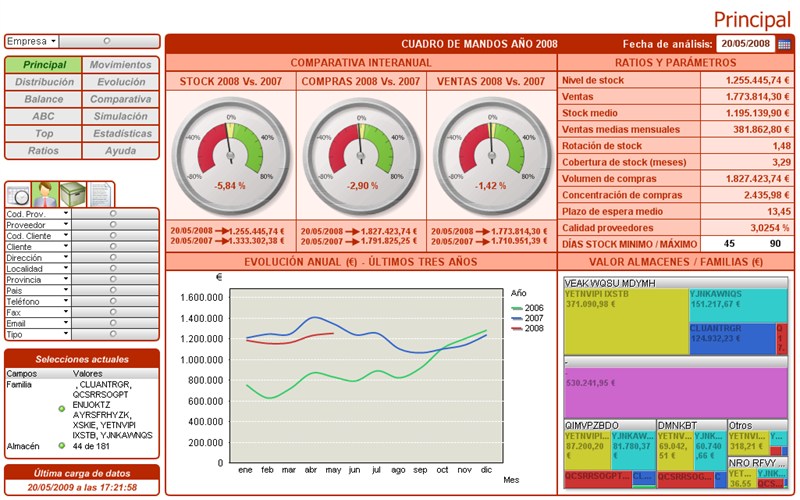
Task: Click the Selecciones actuales panel header
Action: (x=82, y=359)
